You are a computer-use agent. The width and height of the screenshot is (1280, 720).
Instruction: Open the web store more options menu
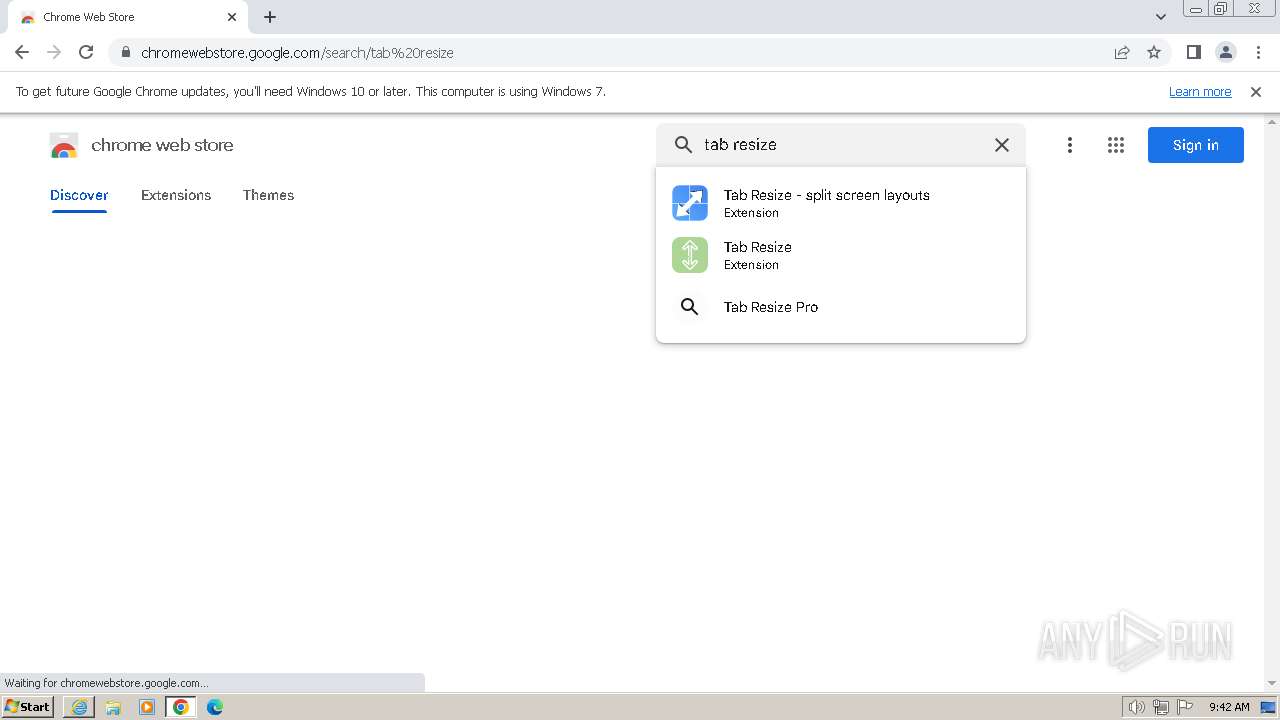click(x=1070, y=145)
